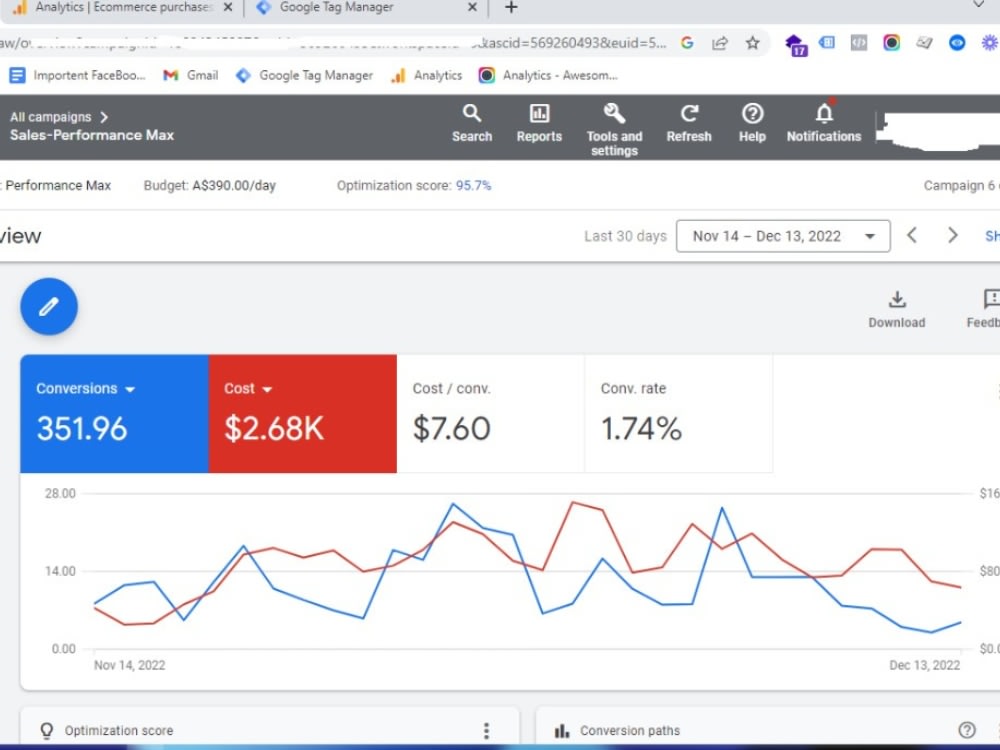
Task: Click the Budget A$390.00/day text
Action: (x=209, y=186)
